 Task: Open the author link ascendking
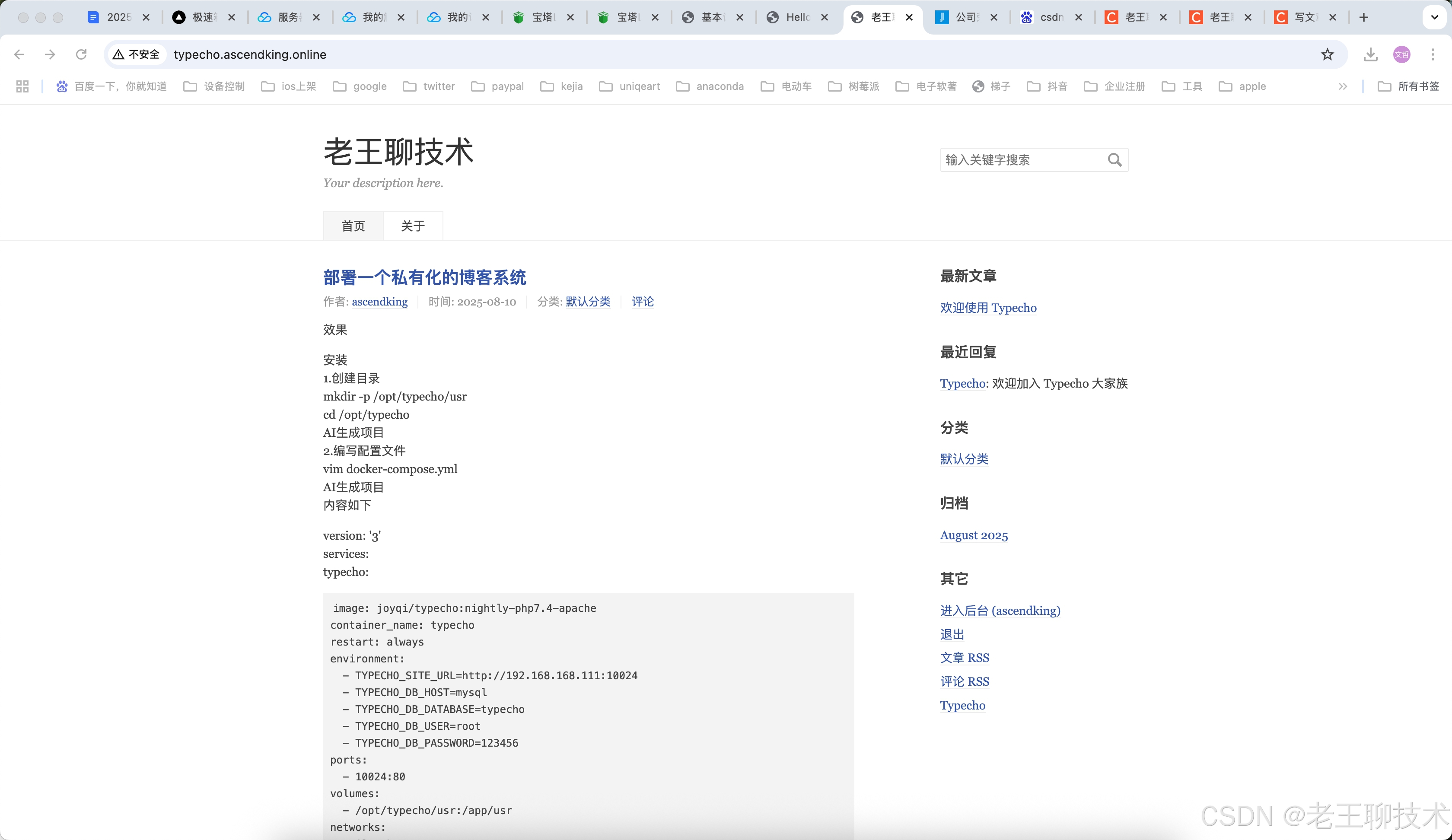(x=380, y=301)
